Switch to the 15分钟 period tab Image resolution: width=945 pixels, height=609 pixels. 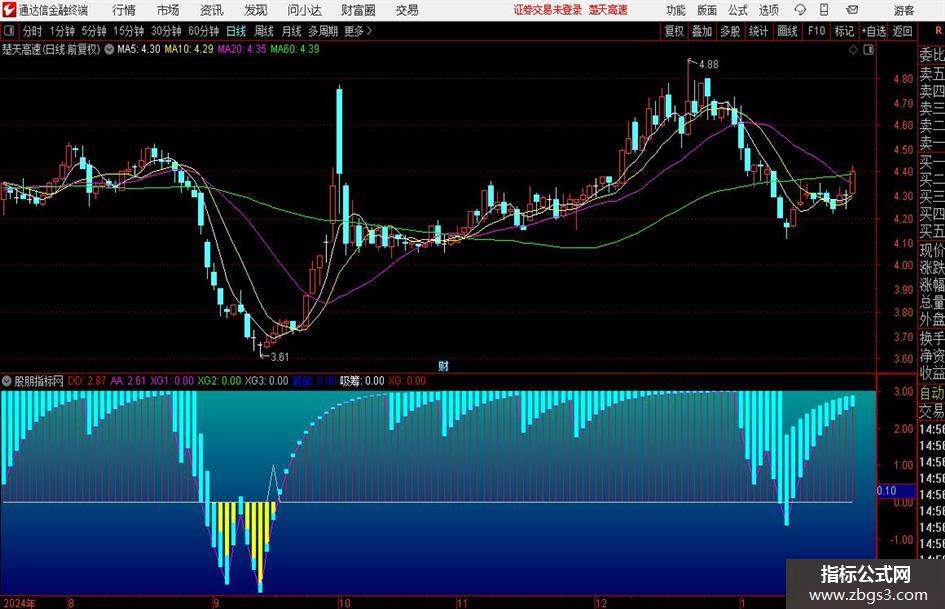click(129, 31)
